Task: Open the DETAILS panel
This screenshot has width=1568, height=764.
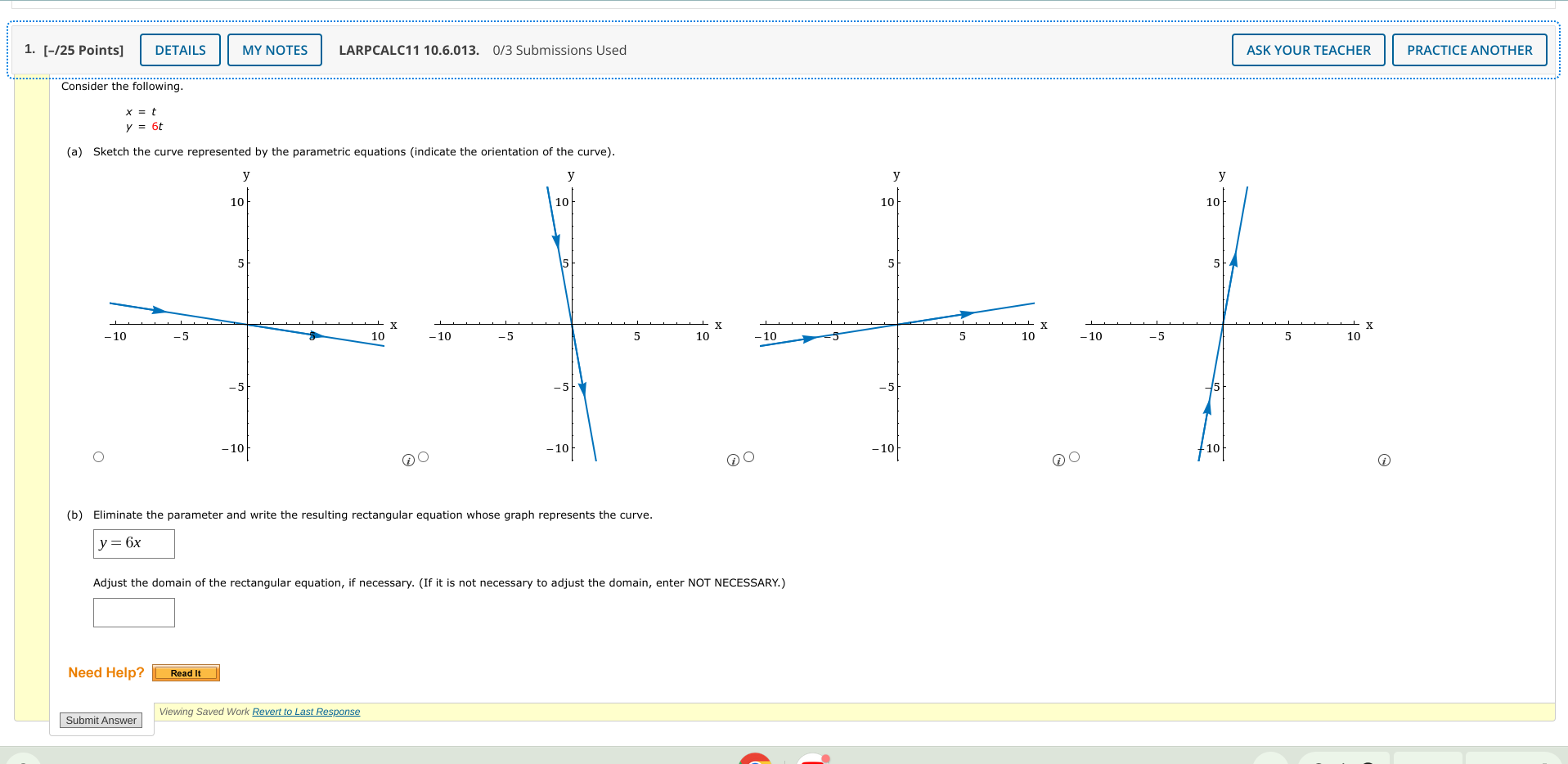Action: 179,50
